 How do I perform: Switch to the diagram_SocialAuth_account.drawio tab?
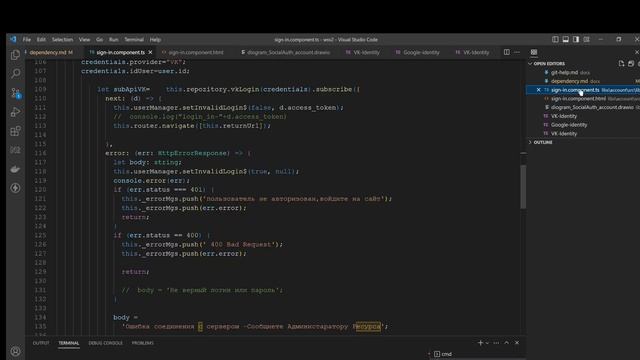[288, 52]
